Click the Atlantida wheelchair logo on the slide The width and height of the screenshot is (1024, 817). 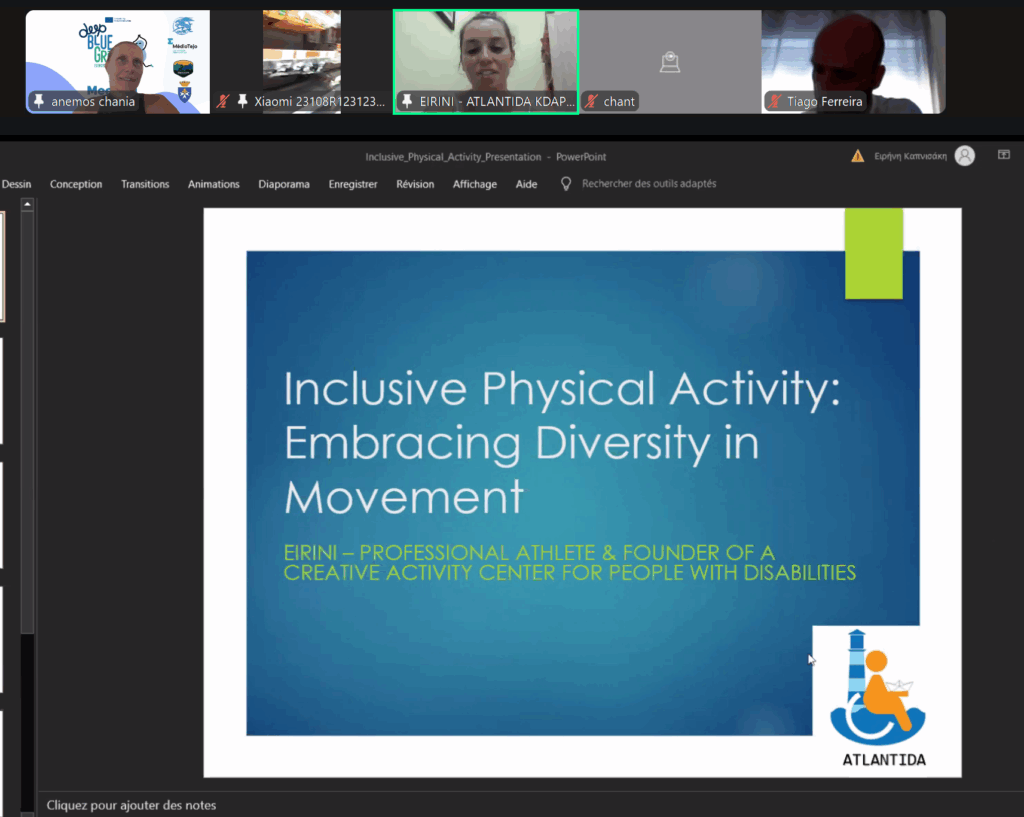[878, 691]
